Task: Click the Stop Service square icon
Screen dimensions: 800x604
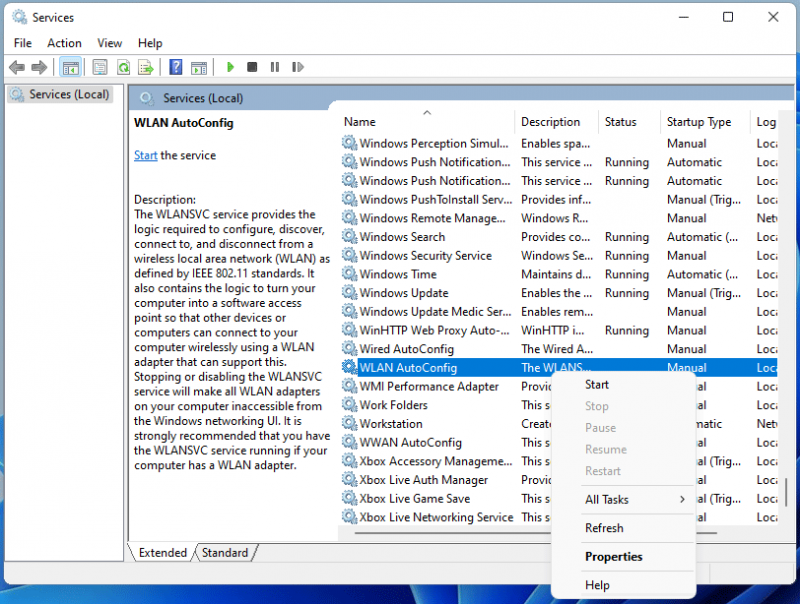Action: pos(252,67)
